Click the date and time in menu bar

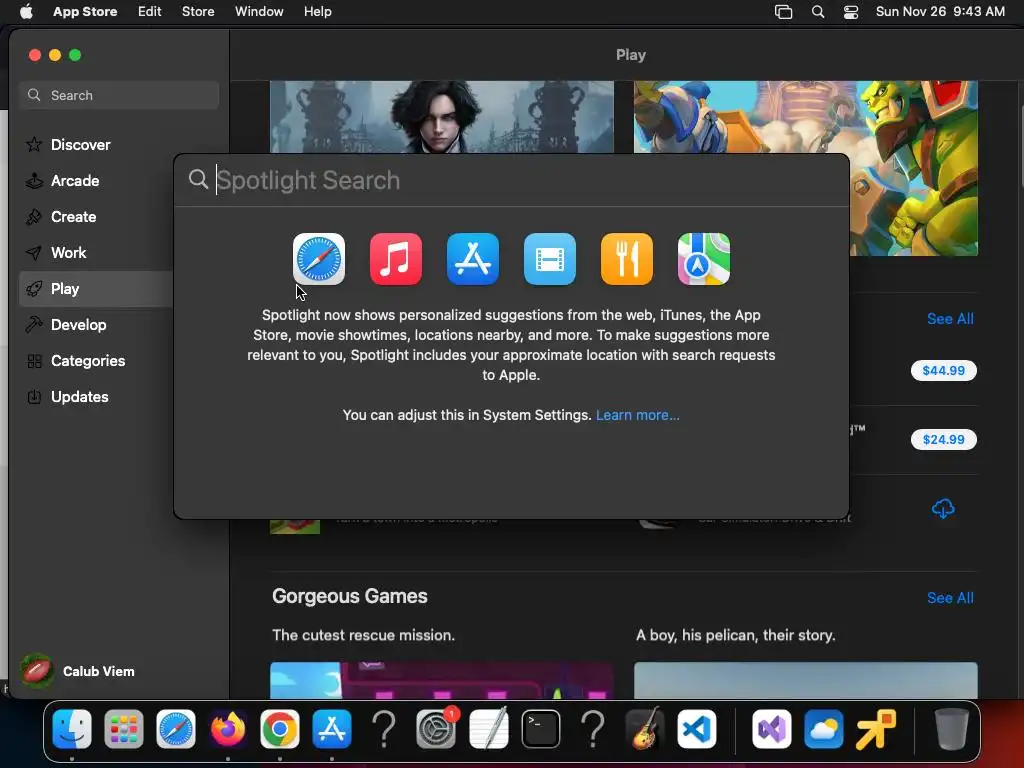(940, 12)
